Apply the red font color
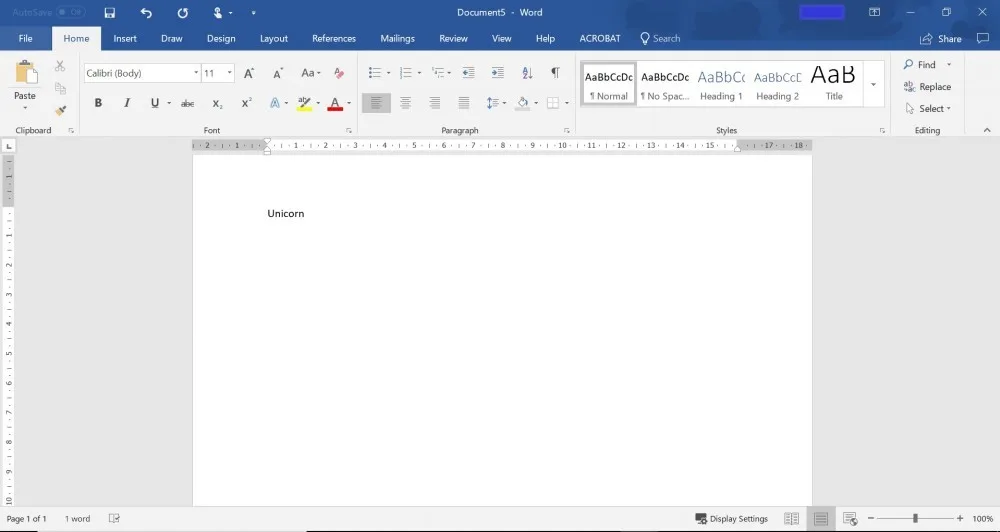 (x=335, y=103)
